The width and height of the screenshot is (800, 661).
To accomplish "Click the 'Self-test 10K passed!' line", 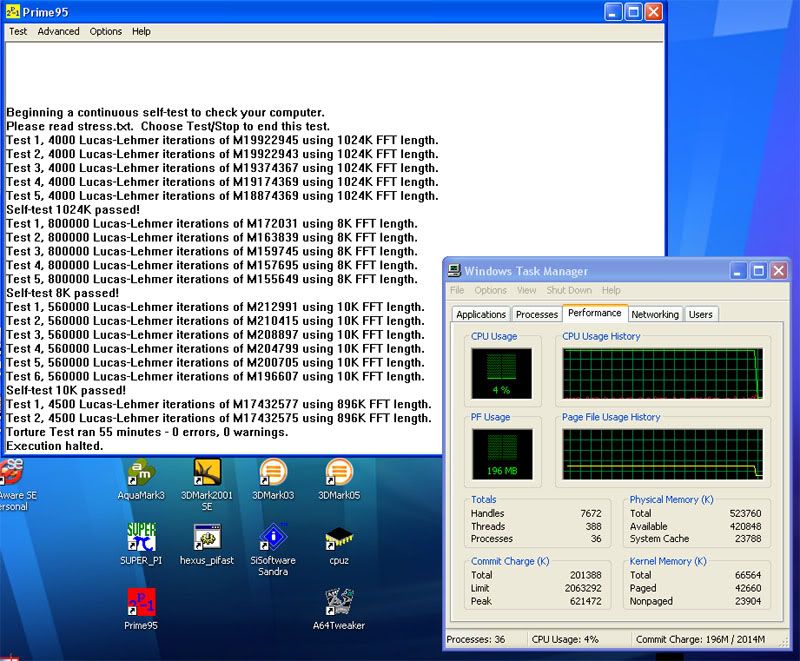I will click(x=66, y=390).
